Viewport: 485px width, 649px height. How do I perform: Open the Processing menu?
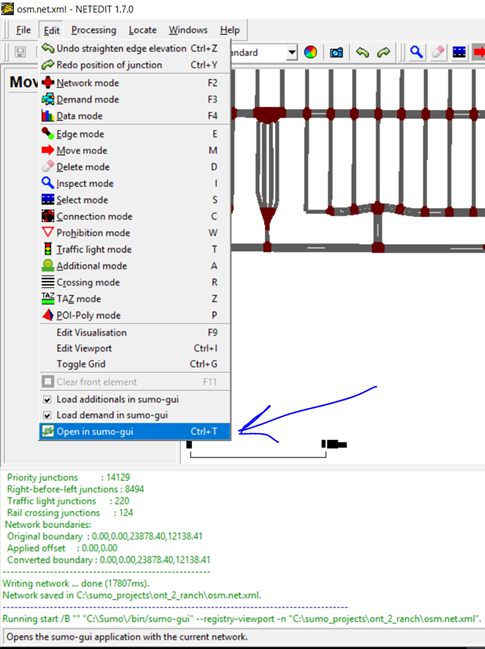(x=94, y=30)
